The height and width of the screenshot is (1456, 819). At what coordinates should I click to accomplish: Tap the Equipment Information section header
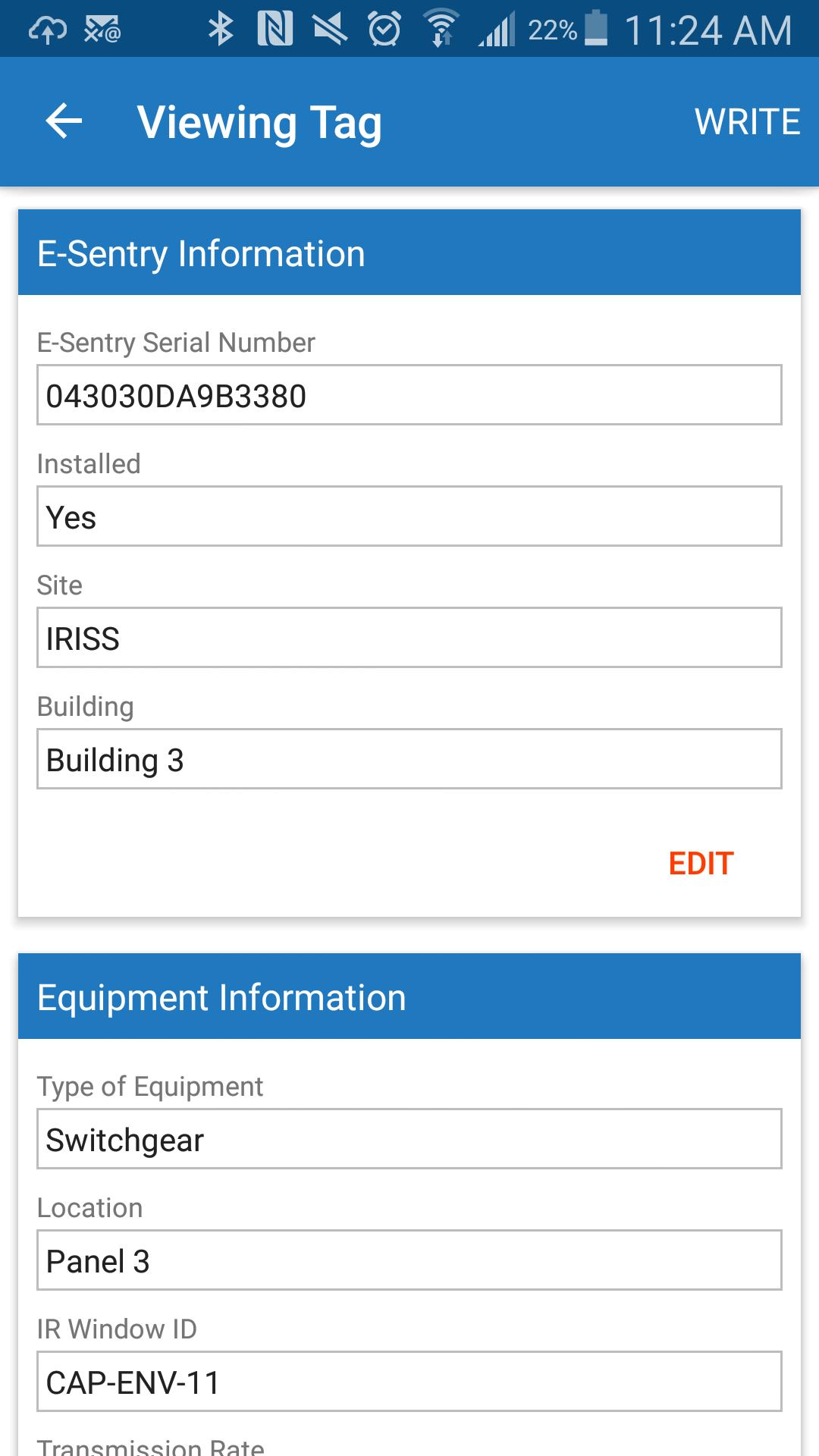coord(409,996)
